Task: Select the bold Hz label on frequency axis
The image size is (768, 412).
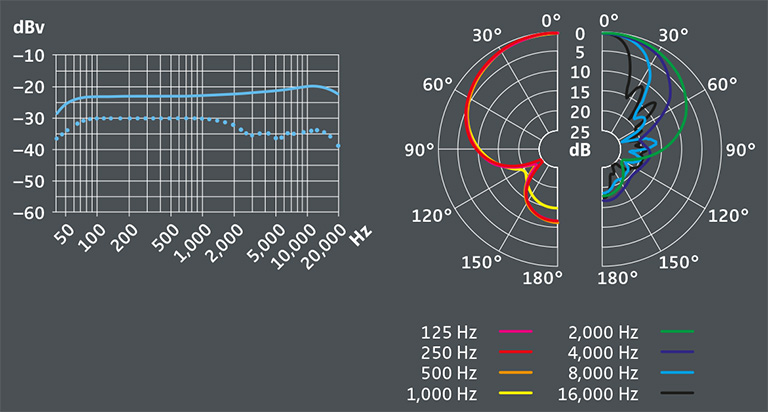Action: pos(361,234)
